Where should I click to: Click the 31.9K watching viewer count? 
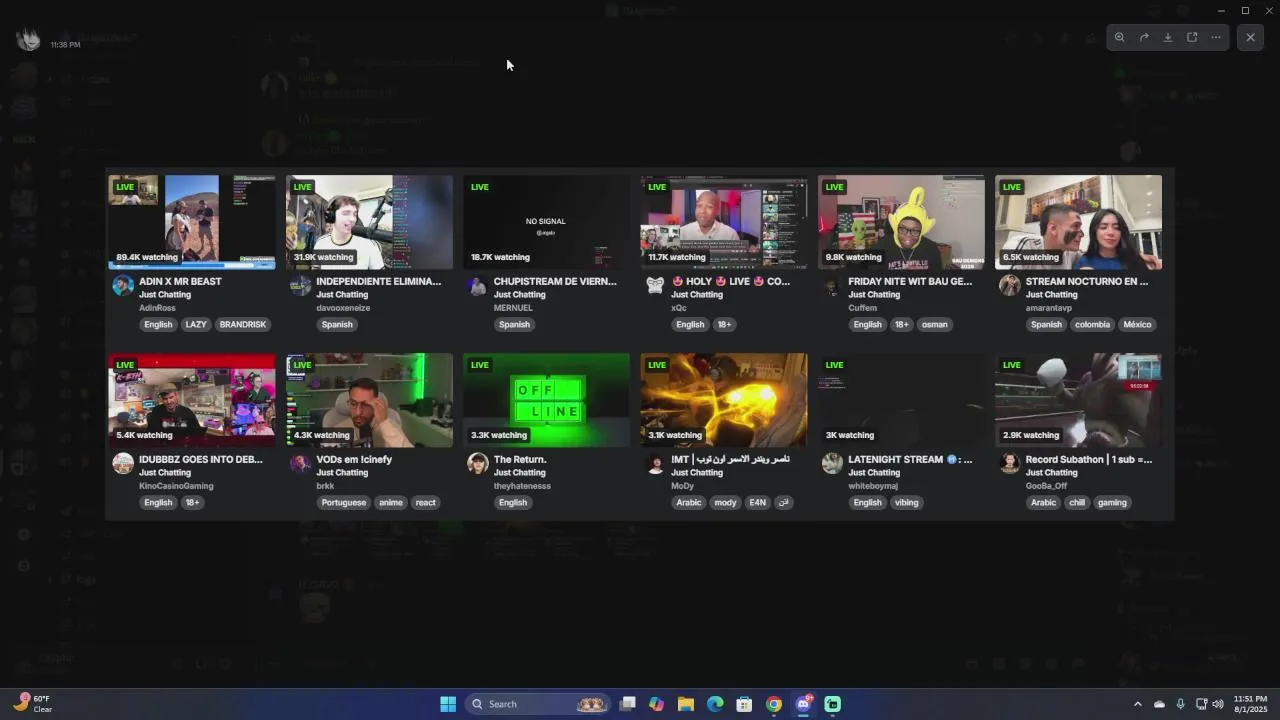323,257
